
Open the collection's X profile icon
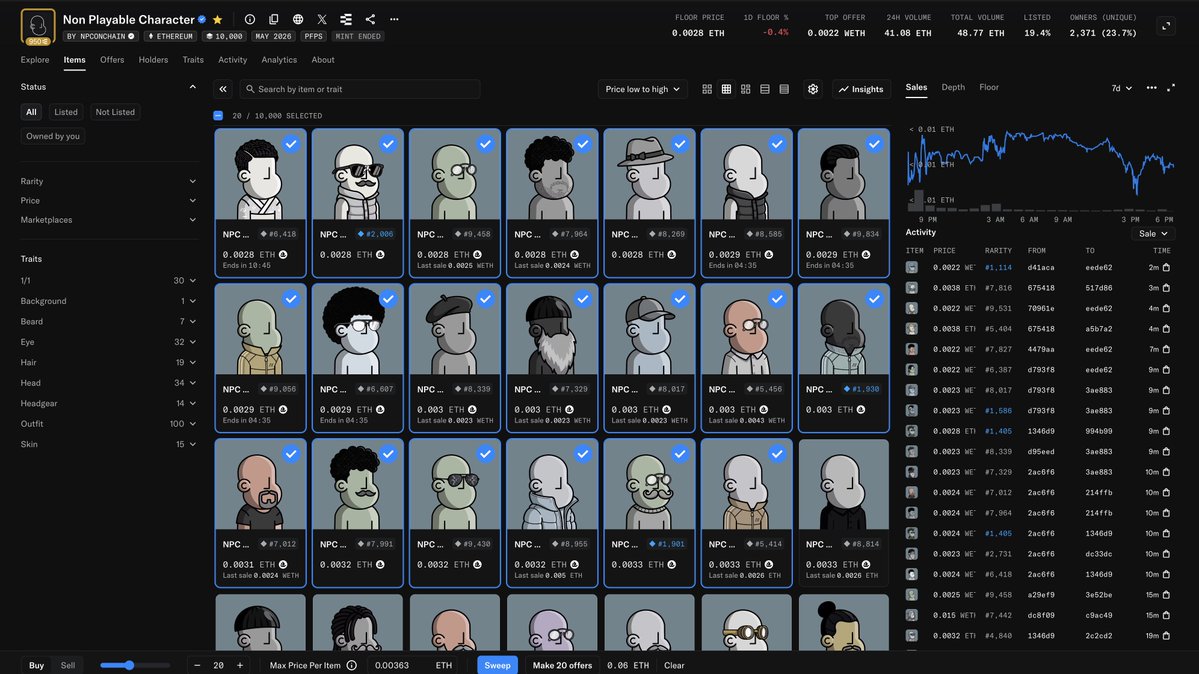(322, 19)
